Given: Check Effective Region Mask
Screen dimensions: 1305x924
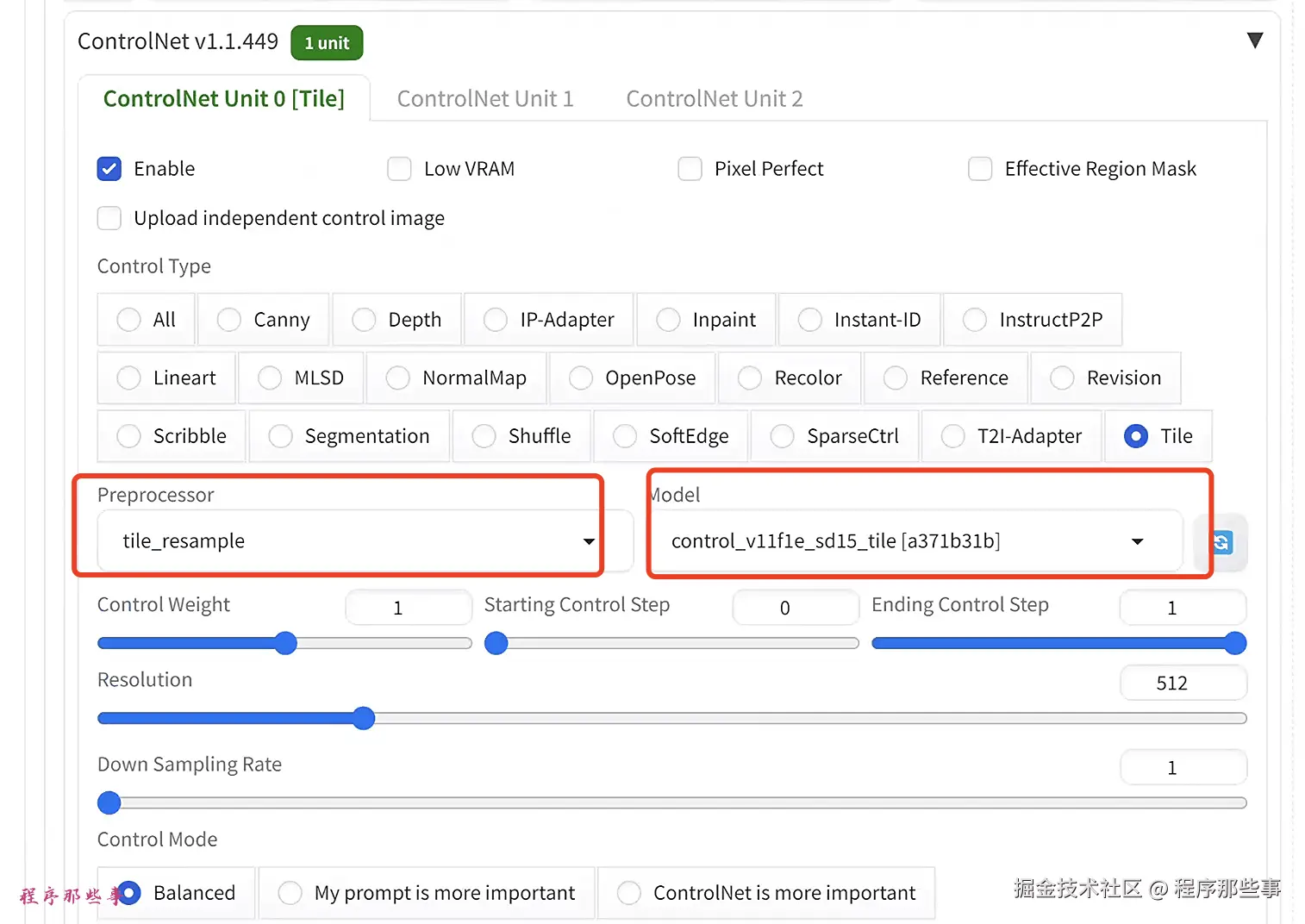Looking at the screenshot, I should click(x=980, y=169).
